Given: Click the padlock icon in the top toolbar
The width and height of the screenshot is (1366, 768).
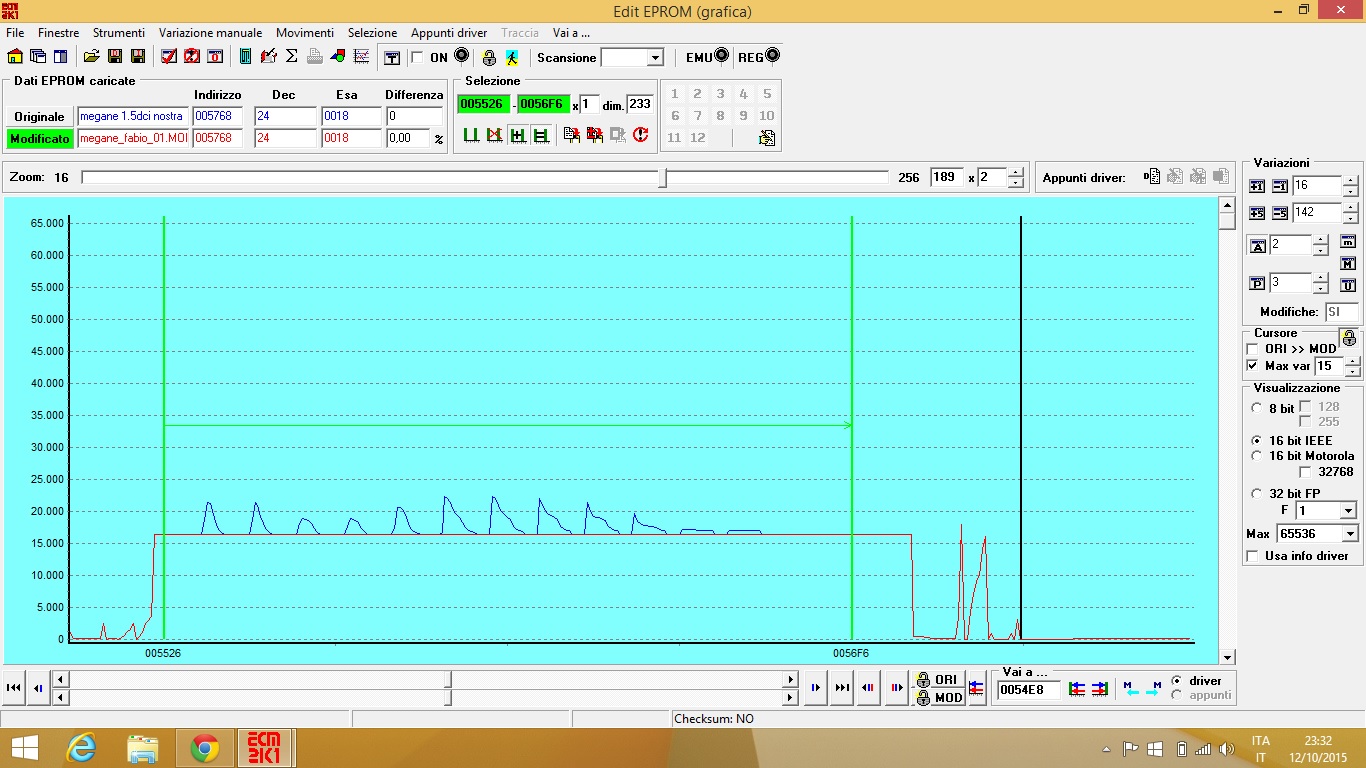Looking at the screenshot, I should click(489, 58).
